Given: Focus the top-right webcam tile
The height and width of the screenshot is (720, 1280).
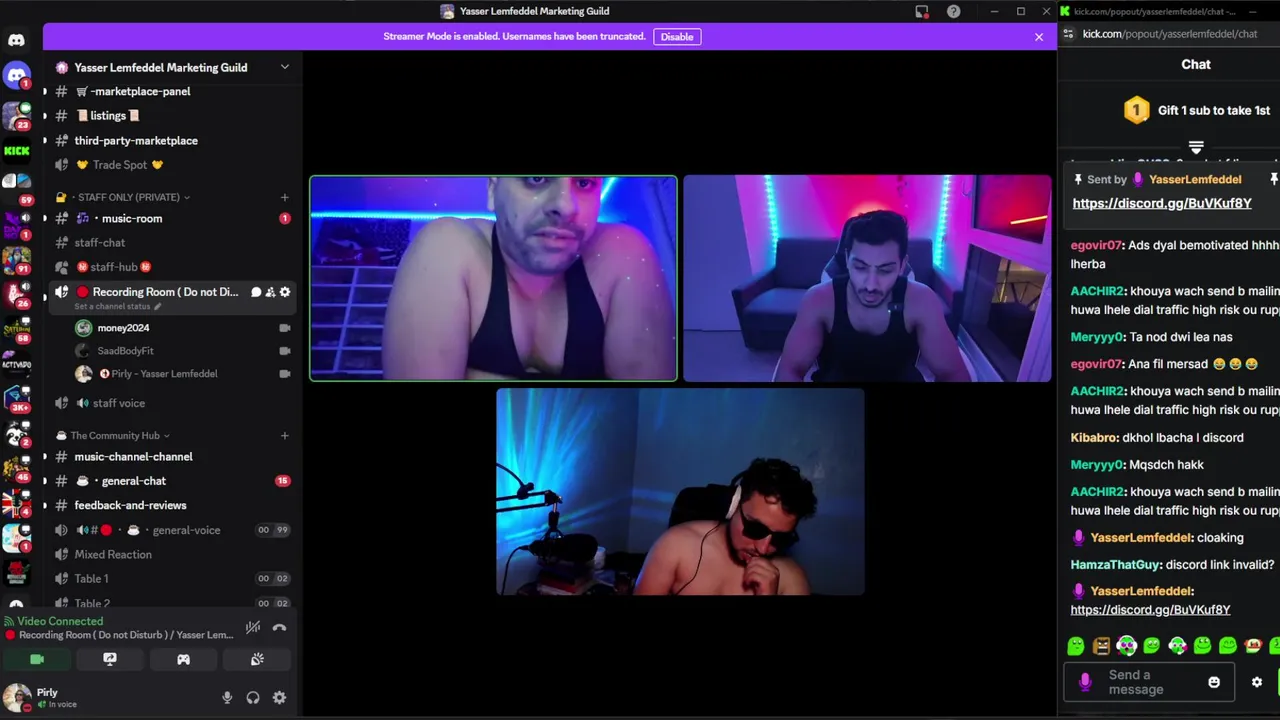Looking at the screenshot, I should [x=867, y=279].
